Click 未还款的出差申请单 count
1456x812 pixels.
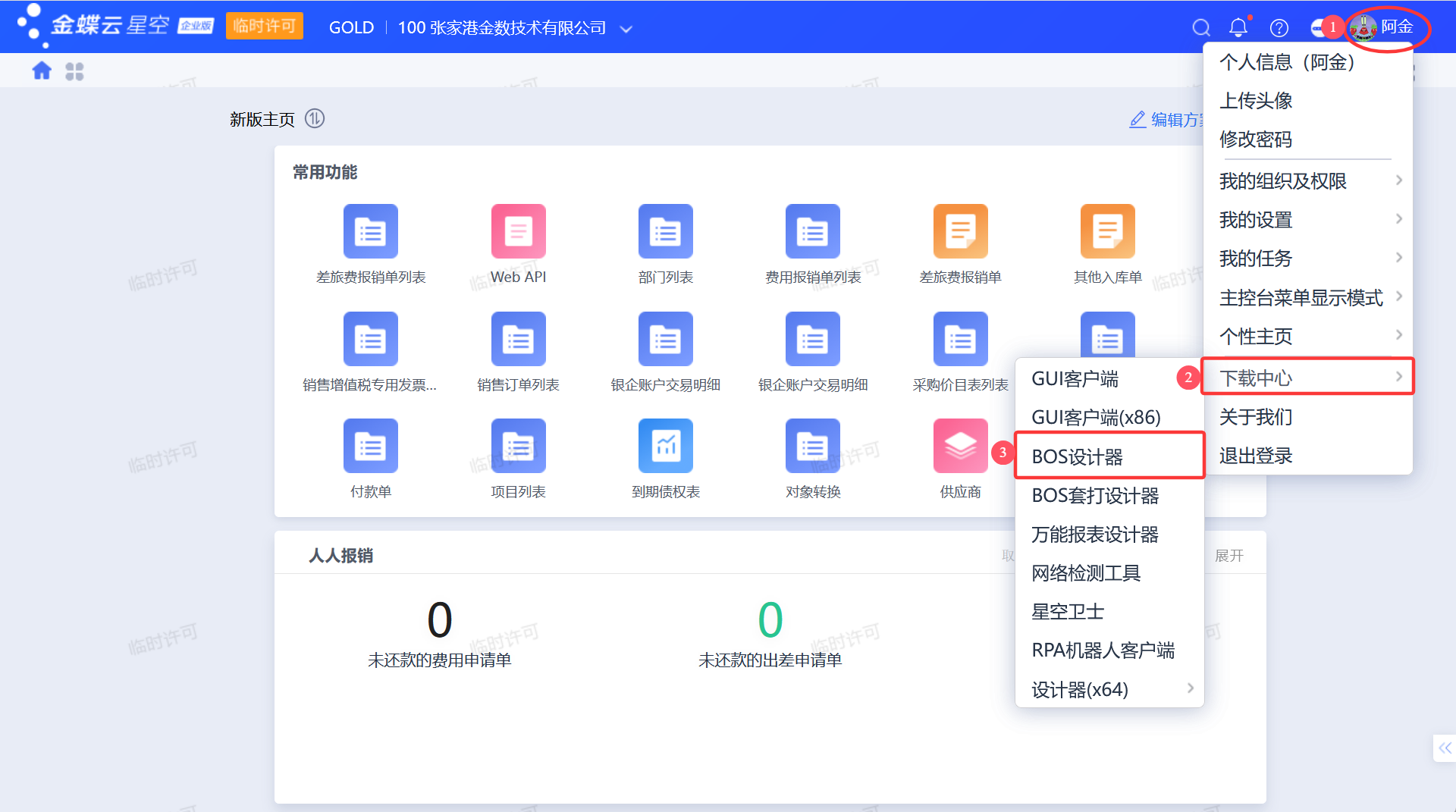point(770,619)
